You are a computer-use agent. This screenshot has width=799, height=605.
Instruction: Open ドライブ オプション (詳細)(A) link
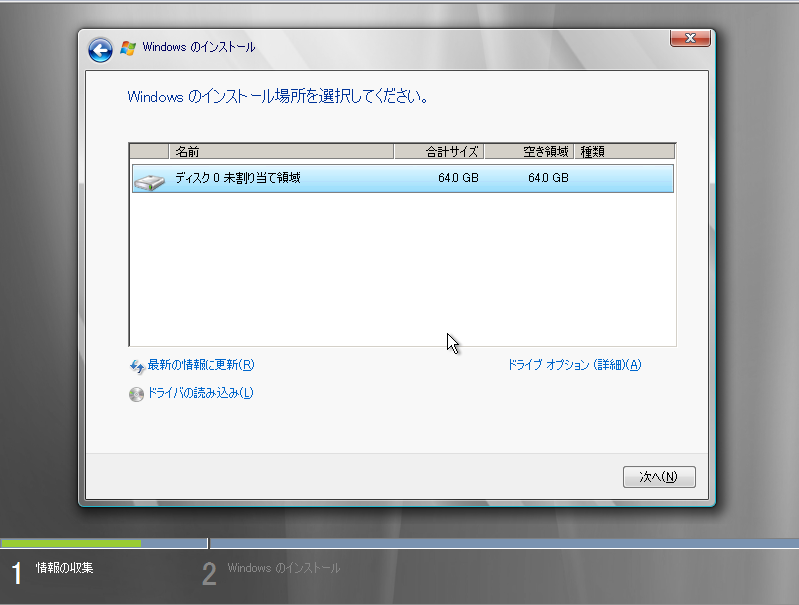[575, 365]
